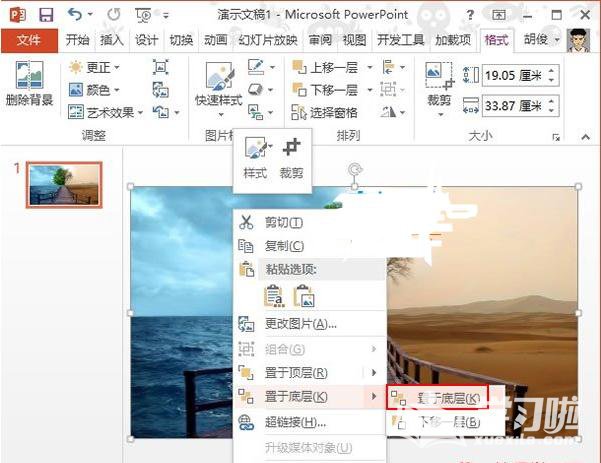Open the 颜色 color dropdown
601x463 pixels.
(x=93, y=89)
